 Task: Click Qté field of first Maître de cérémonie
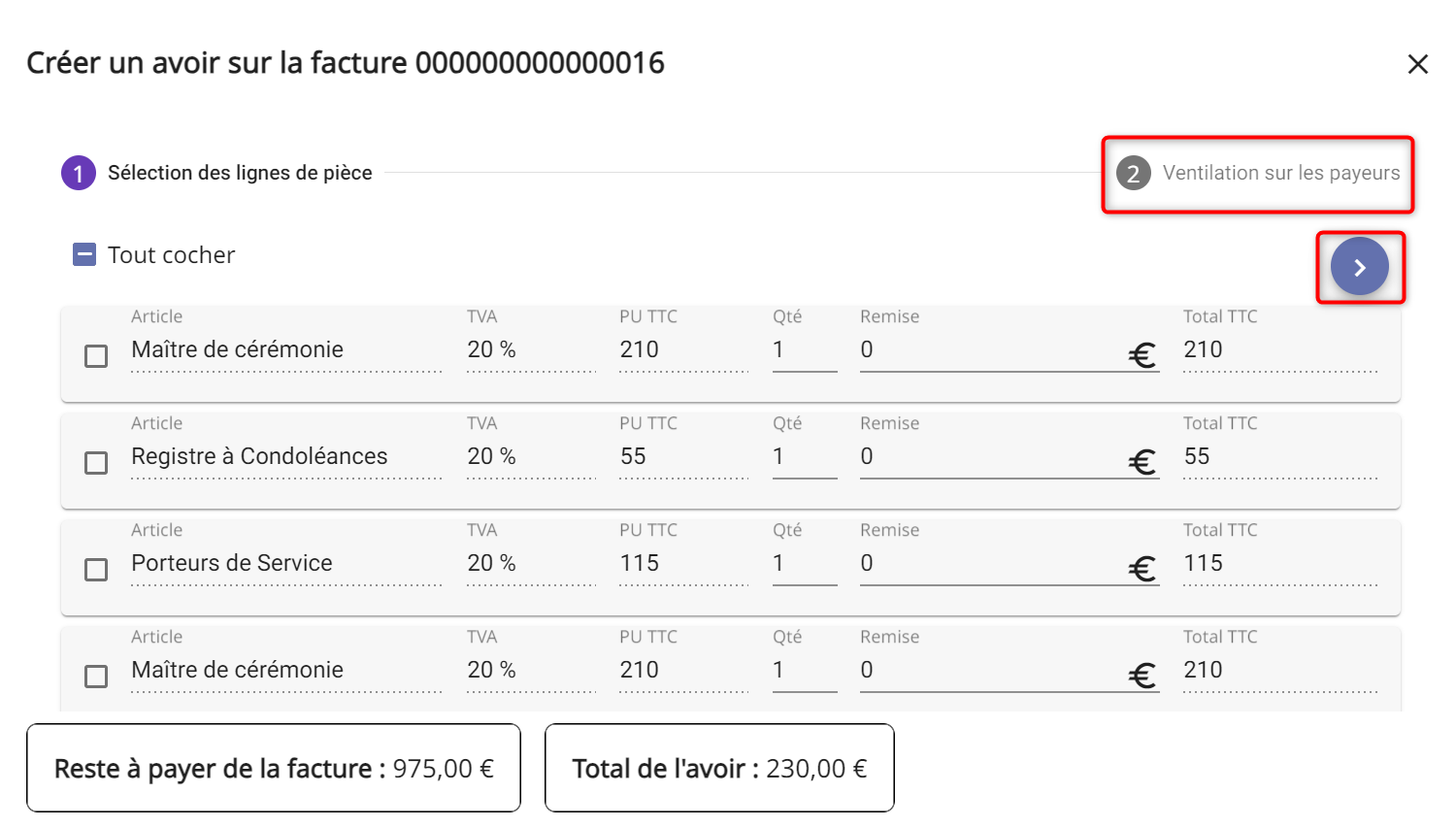point(805,350)
